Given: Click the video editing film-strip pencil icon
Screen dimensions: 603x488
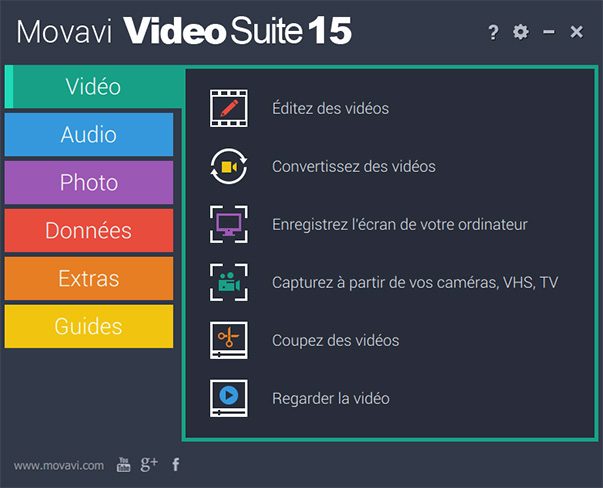Looking at the screenshot, I should [229, 108].
